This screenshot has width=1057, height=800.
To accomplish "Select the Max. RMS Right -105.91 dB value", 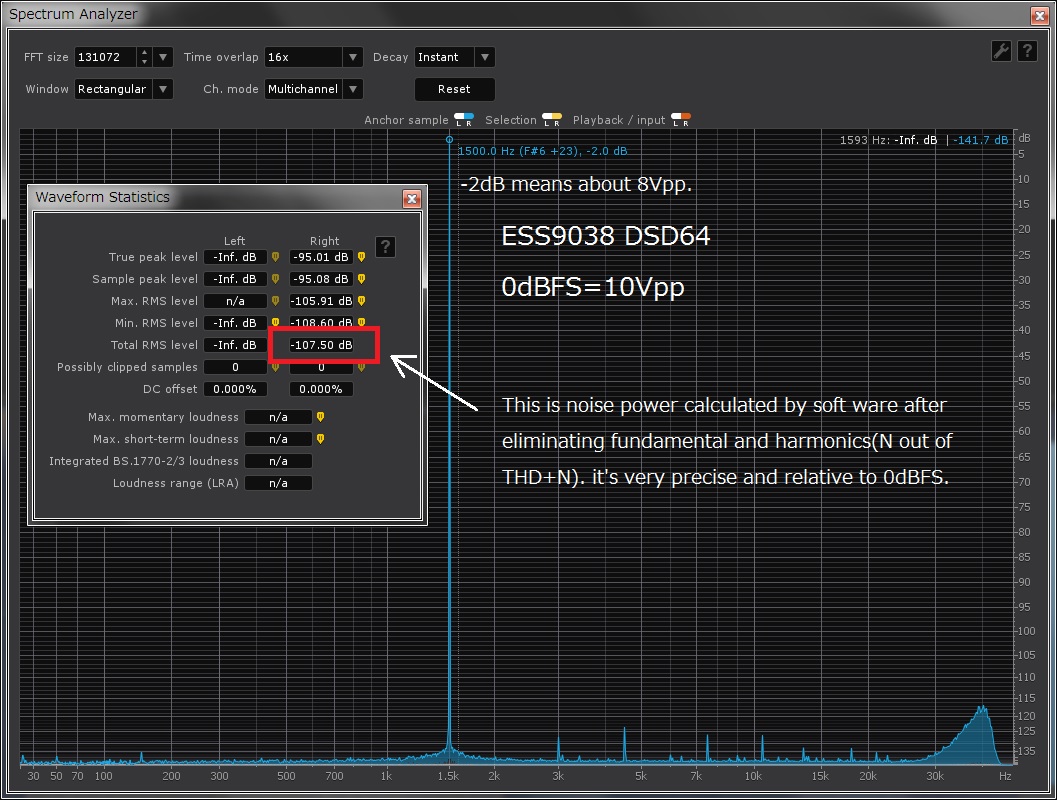I will pyautogui.click(x=321, y=301).
